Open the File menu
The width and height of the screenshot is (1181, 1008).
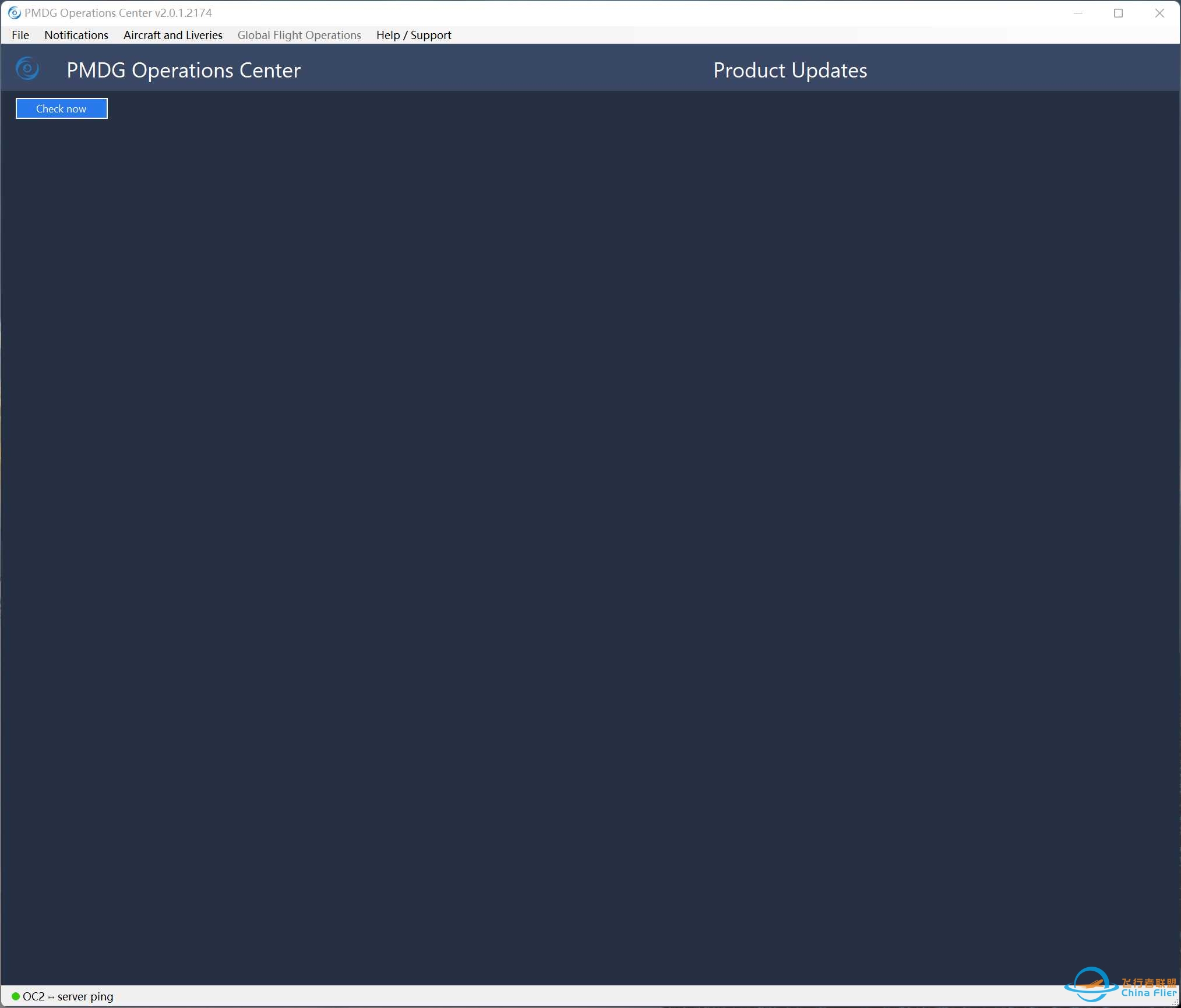click(20, 35)
